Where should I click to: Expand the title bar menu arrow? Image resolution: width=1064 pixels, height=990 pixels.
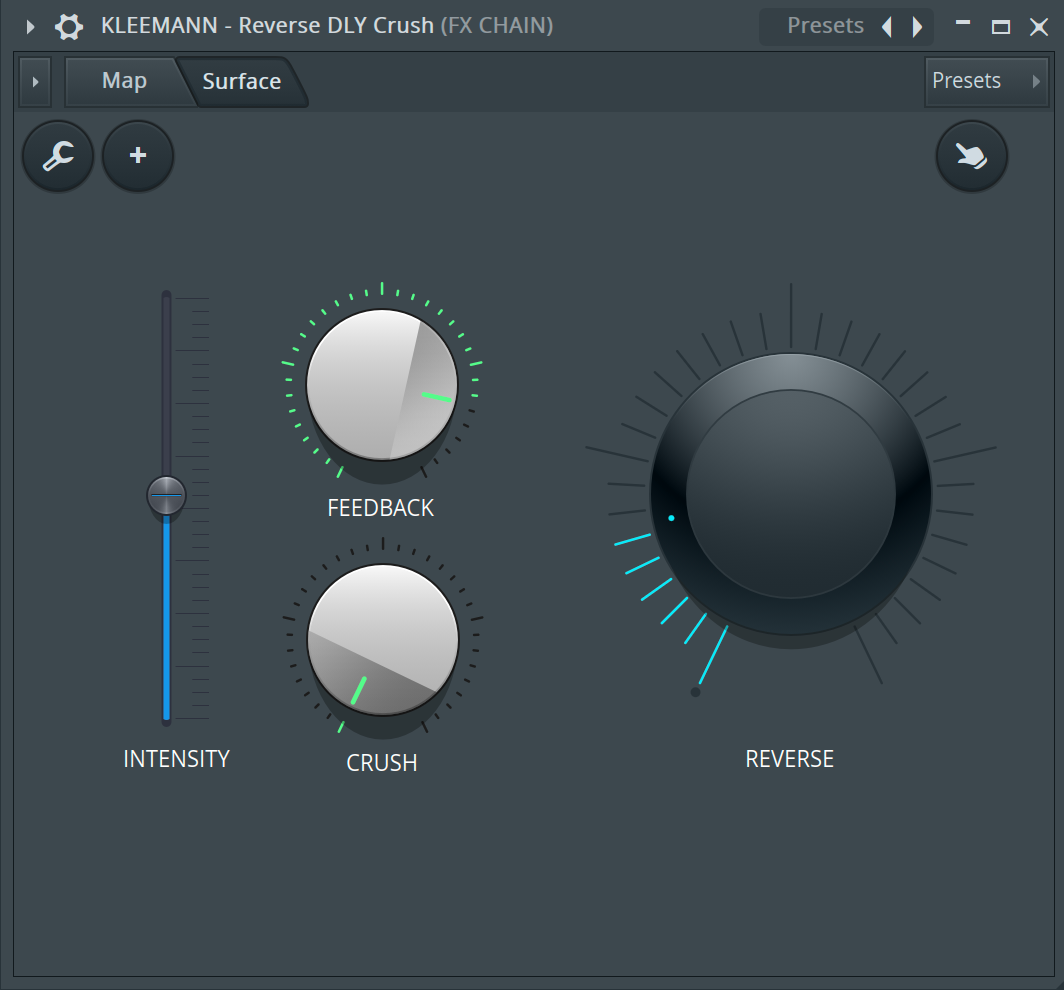tap(30, 27)
